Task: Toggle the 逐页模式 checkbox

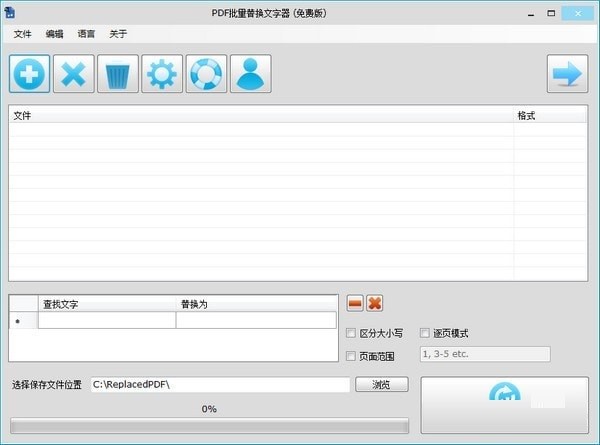Action: (424, 333)
